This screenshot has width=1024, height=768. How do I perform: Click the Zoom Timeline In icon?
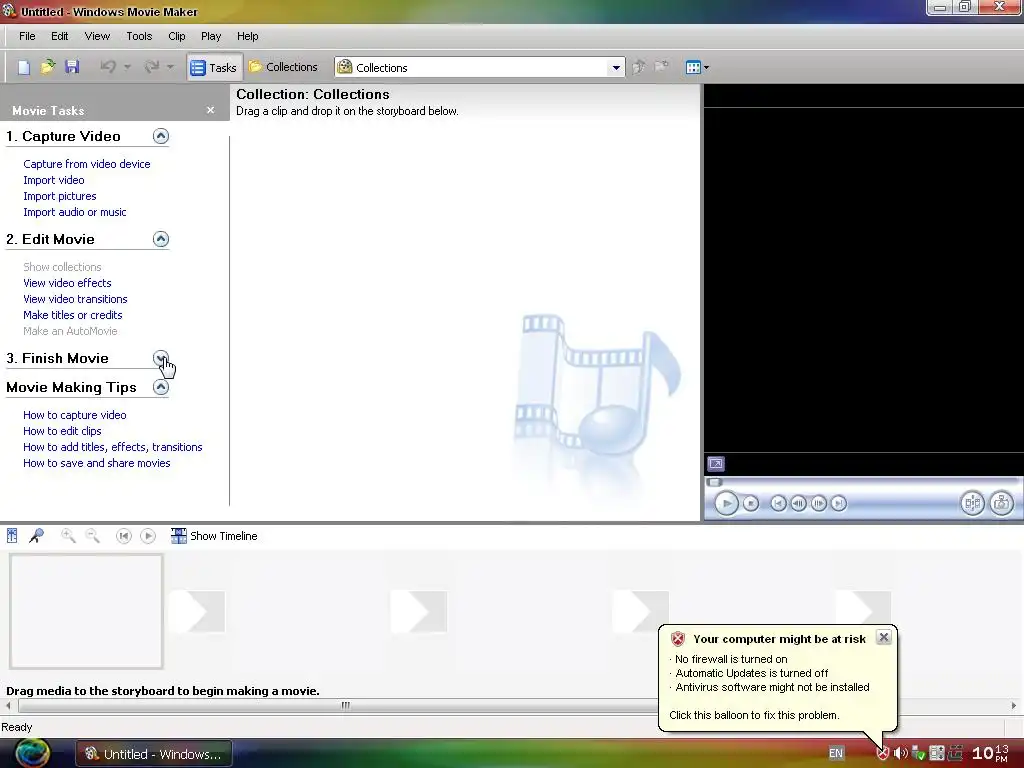[x=68, y=536]
